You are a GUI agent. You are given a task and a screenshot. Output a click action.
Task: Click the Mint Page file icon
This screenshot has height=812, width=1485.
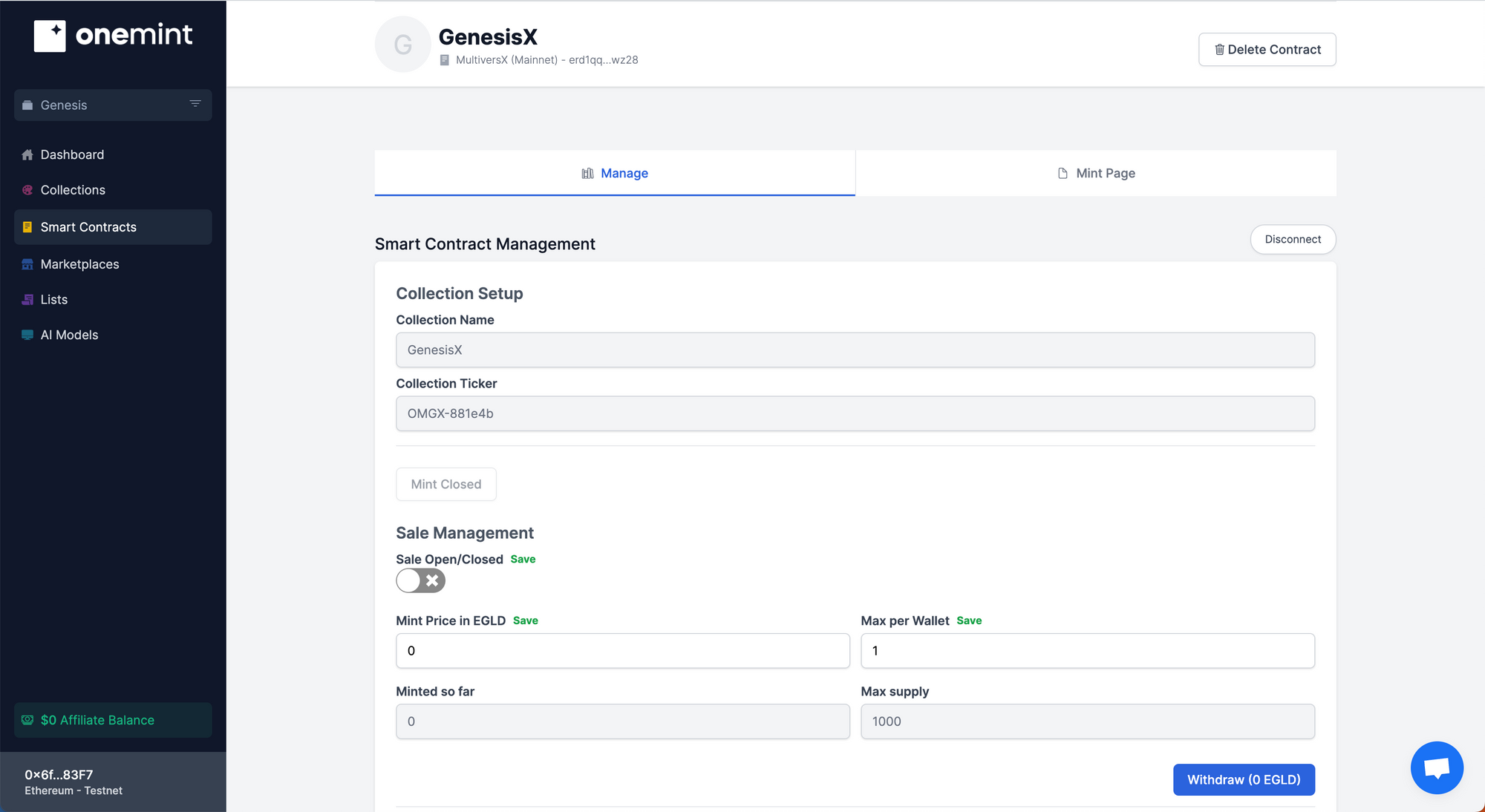(x=1063, y=173)
